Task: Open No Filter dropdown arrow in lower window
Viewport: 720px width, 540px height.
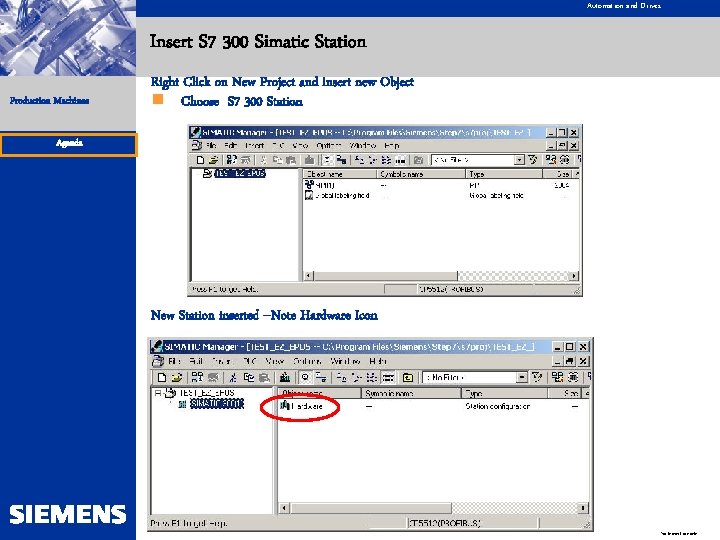Action: click(x=521, y=377)
